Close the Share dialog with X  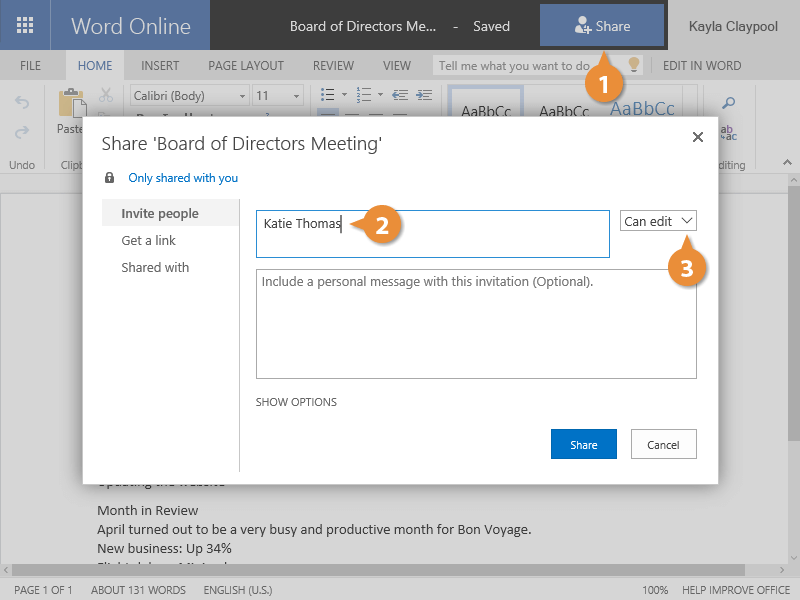698,137
